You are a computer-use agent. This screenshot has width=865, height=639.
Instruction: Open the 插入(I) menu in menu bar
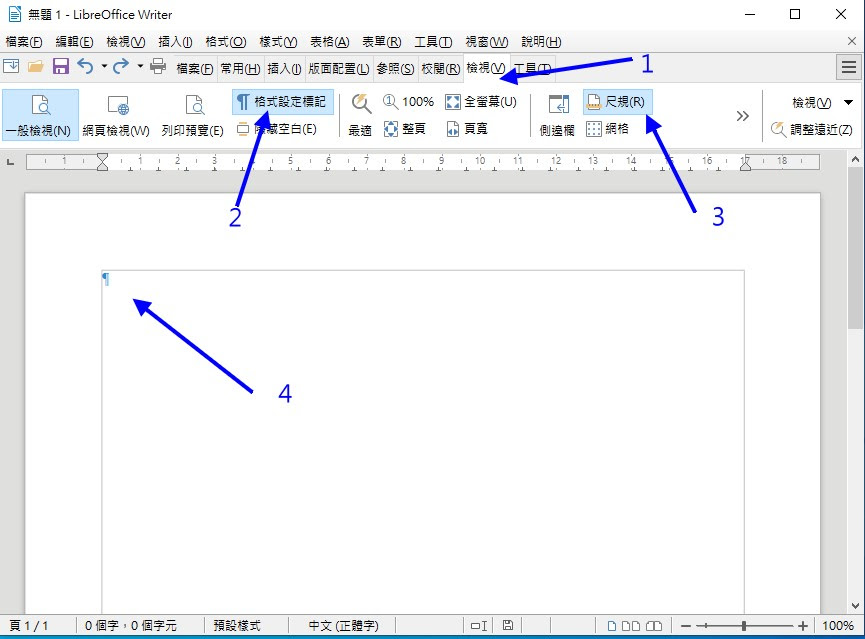[x=175, y=42]
